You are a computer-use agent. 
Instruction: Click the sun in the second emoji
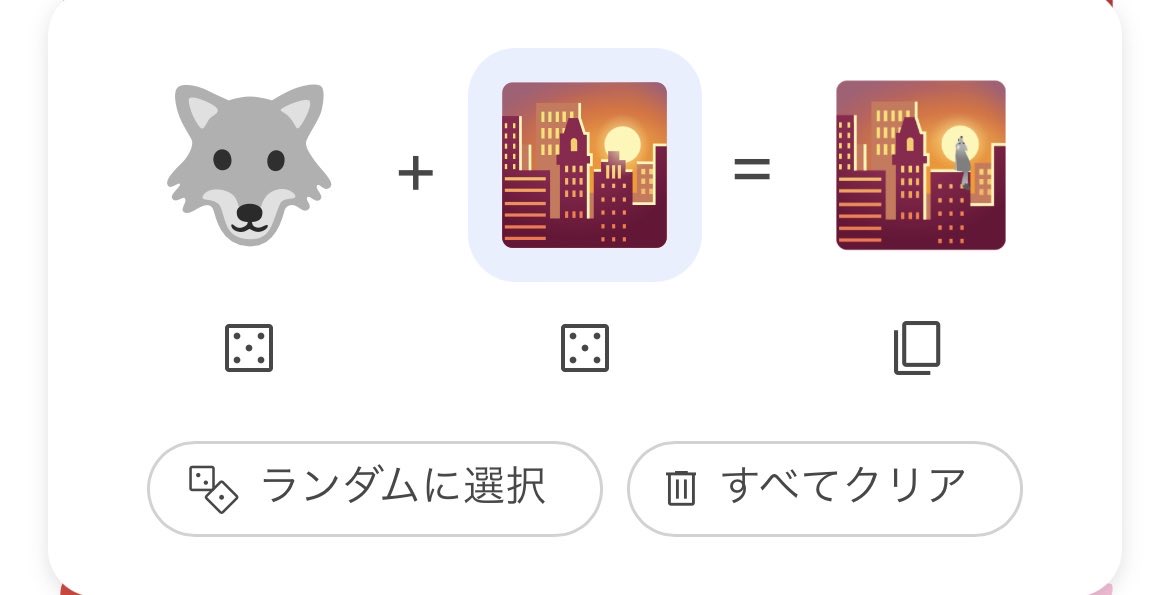pyautogui.click(x=622, y=145)
